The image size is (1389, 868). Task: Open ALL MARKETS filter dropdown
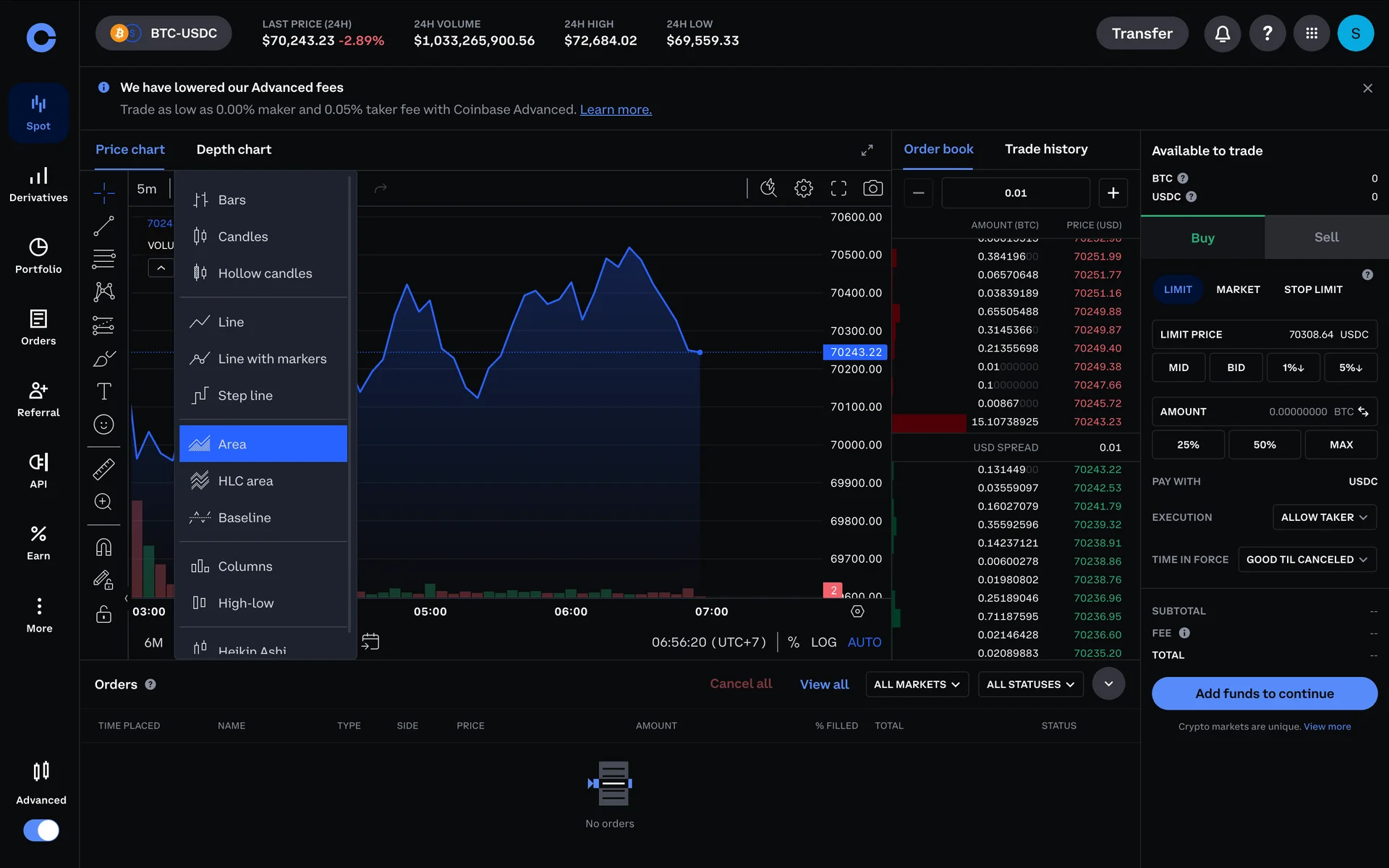[x=916, y=684]
